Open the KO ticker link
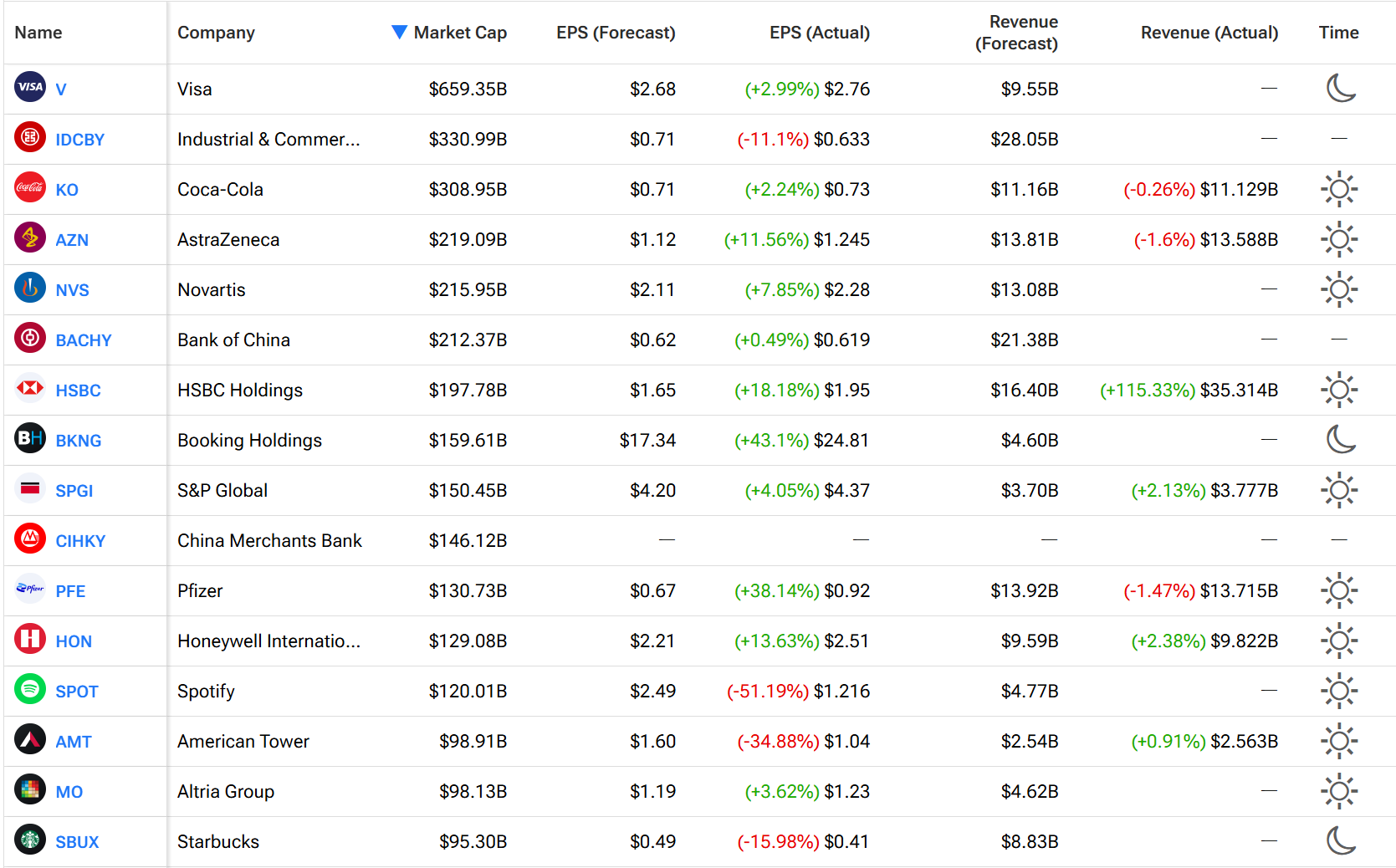The width and height of the screenshot is (1396, 868). click(67, 190)
